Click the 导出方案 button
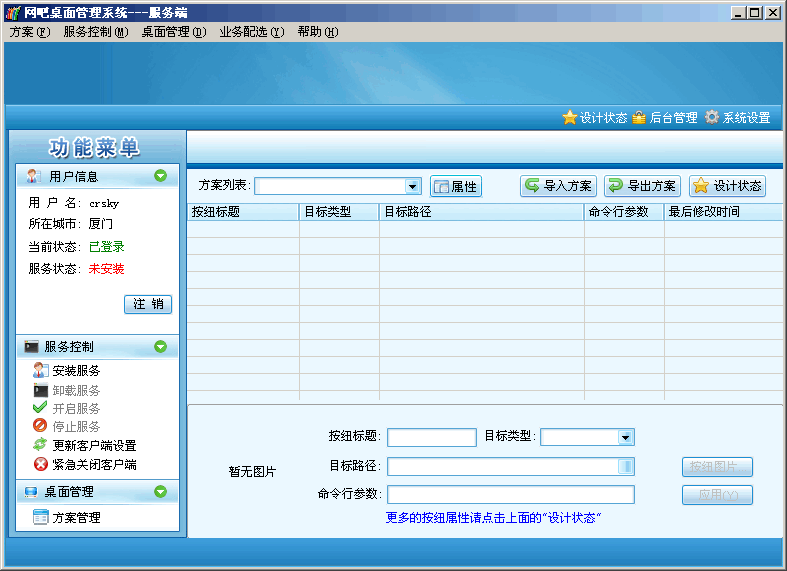Screen dimensions: 787x571 (642, 186)
